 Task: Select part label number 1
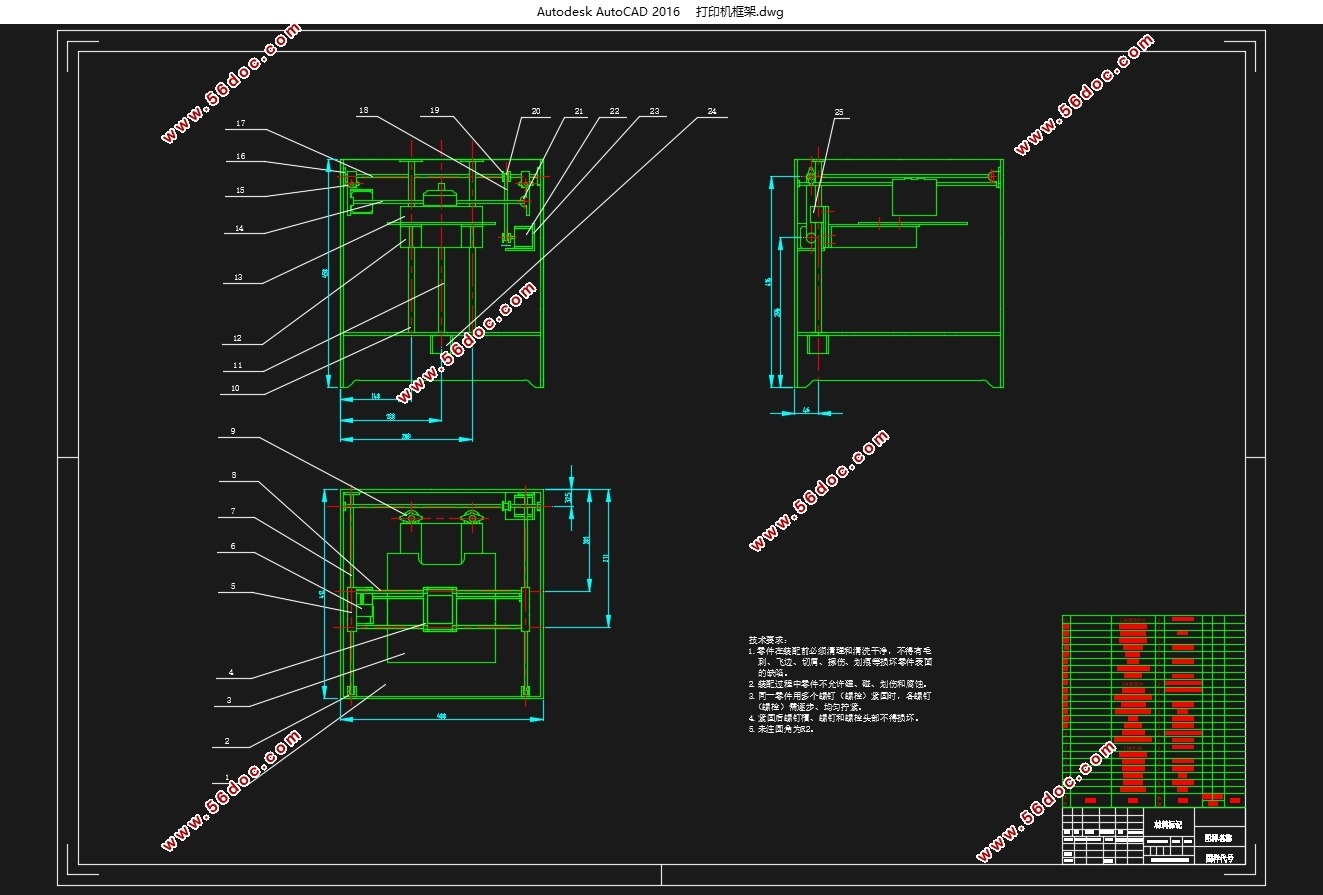(x=228, y=776)
